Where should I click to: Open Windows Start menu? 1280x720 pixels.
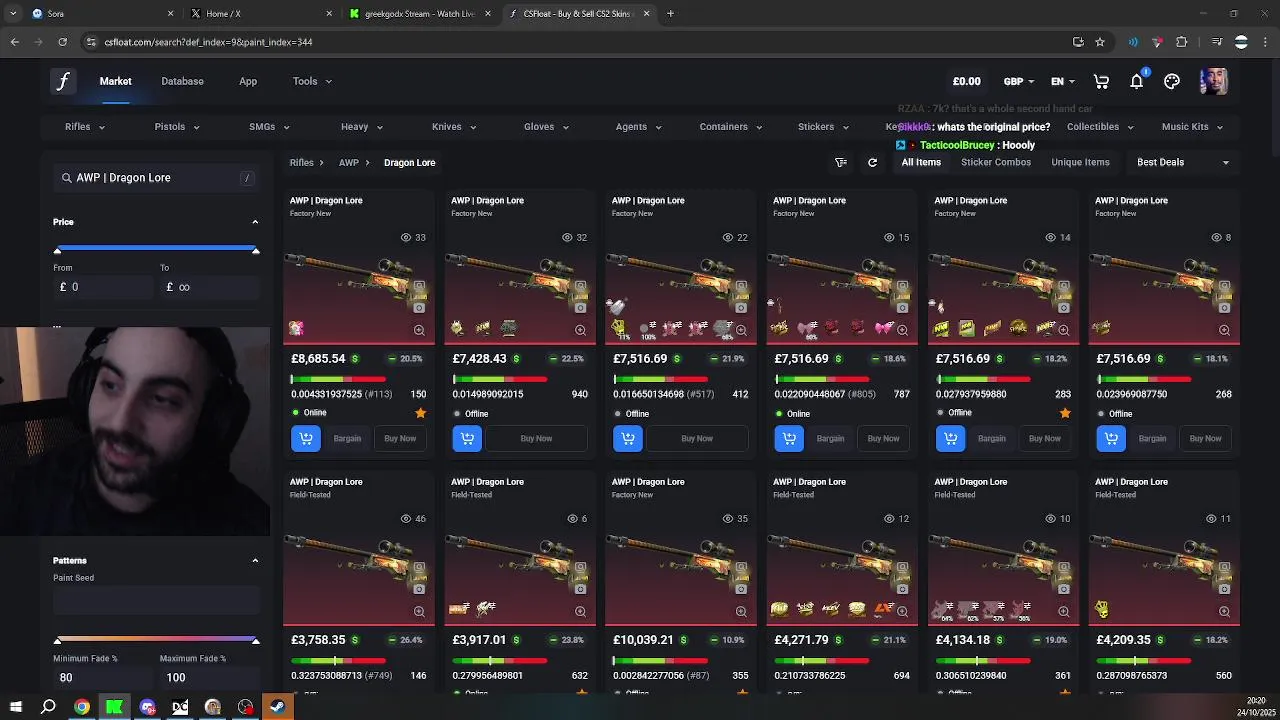coord(15,707)
